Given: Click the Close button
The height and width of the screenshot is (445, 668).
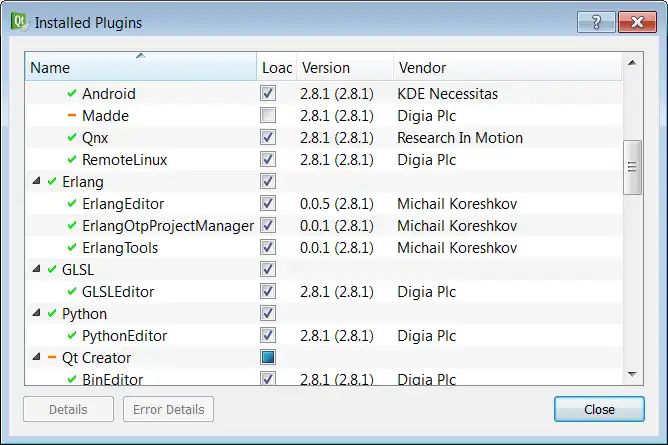Looking at the screenshot, I should pyautogui.click(x=599, y=409).
